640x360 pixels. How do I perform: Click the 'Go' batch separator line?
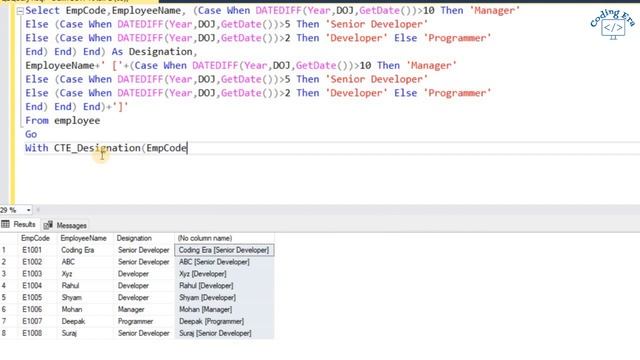[31, 134]
